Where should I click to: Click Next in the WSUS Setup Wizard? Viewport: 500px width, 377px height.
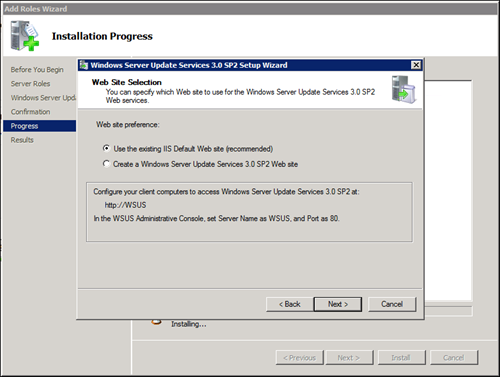(x=338, y=304)
